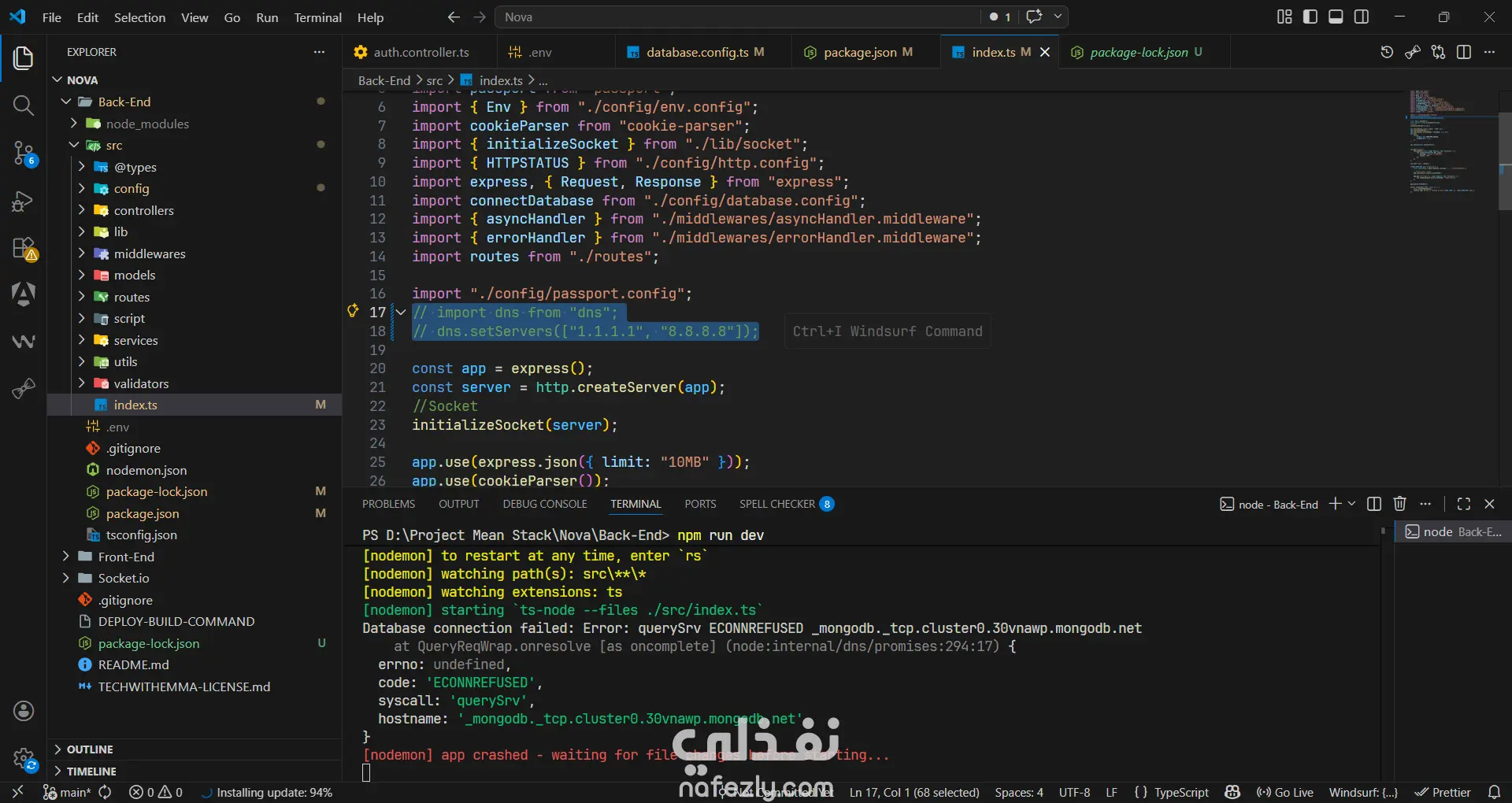1512x803 pixels.
Task: Open the Explorer view in activity bar
Action: point(23,57)
